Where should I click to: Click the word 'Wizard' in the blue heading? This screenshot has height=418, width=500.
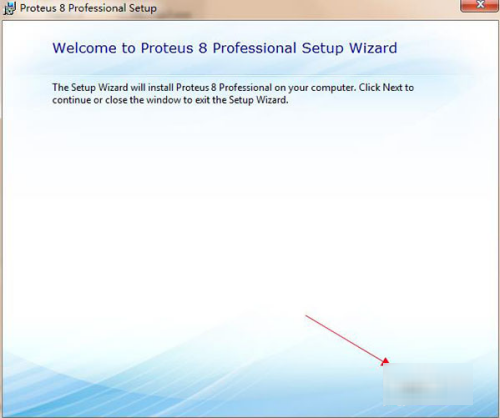click(x=373, y=48)
